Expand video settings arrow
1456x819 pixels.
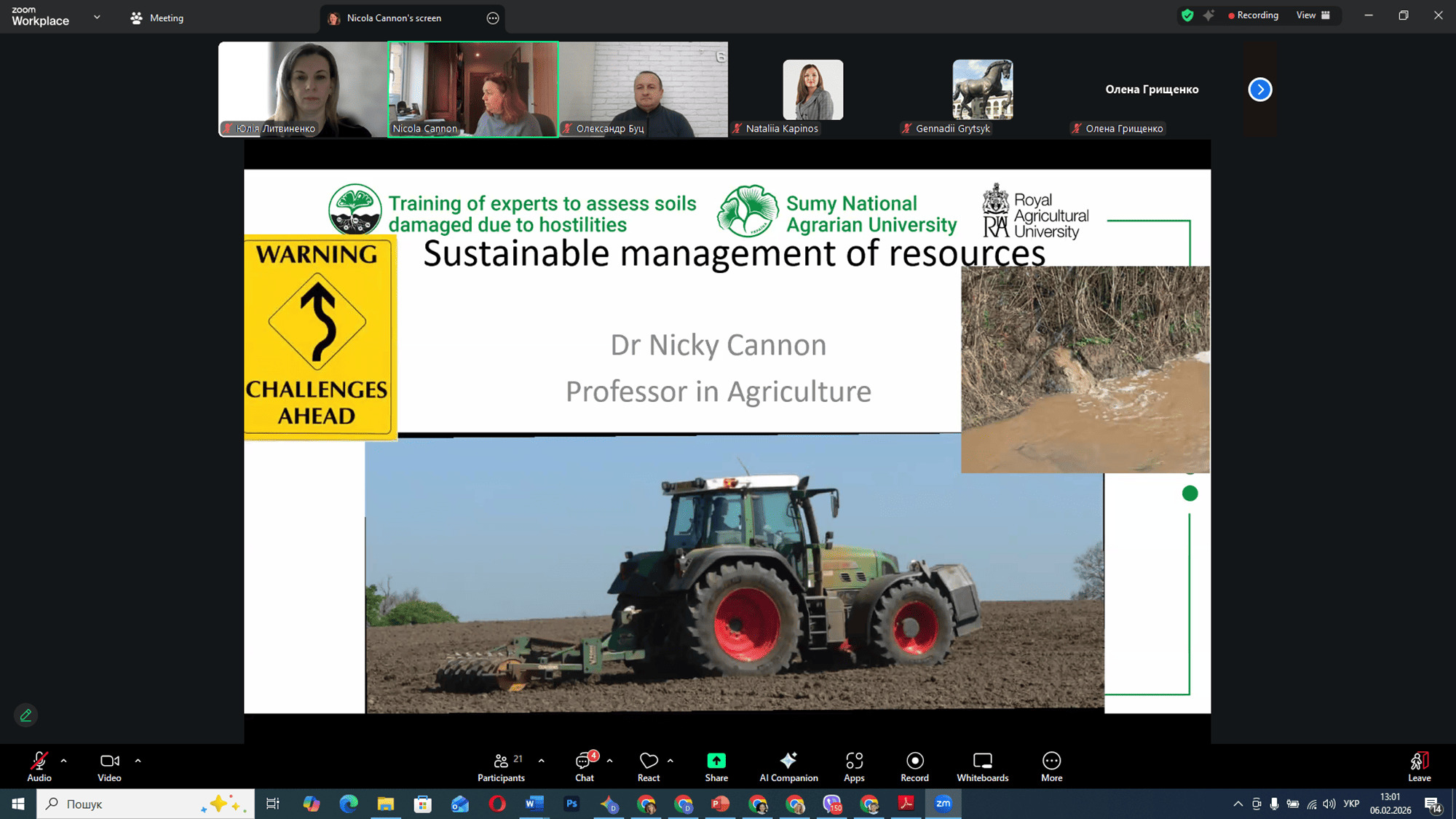point(138,761)
